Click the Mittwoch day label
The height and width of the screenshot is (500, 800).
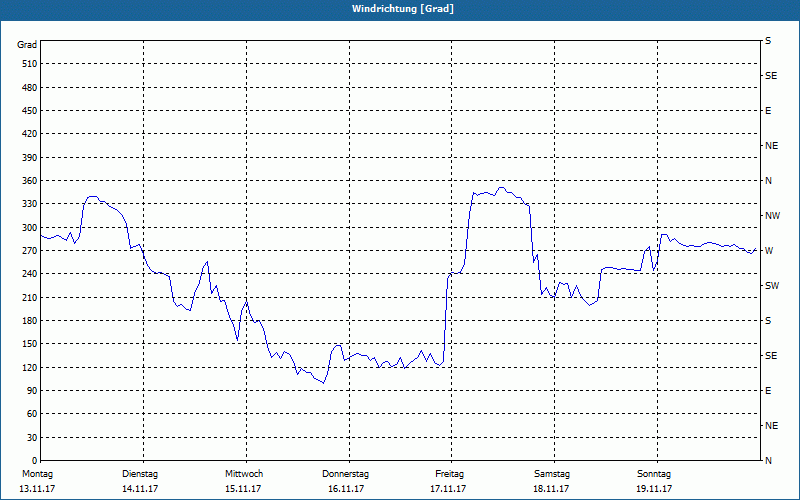click(x=244, y=474)
